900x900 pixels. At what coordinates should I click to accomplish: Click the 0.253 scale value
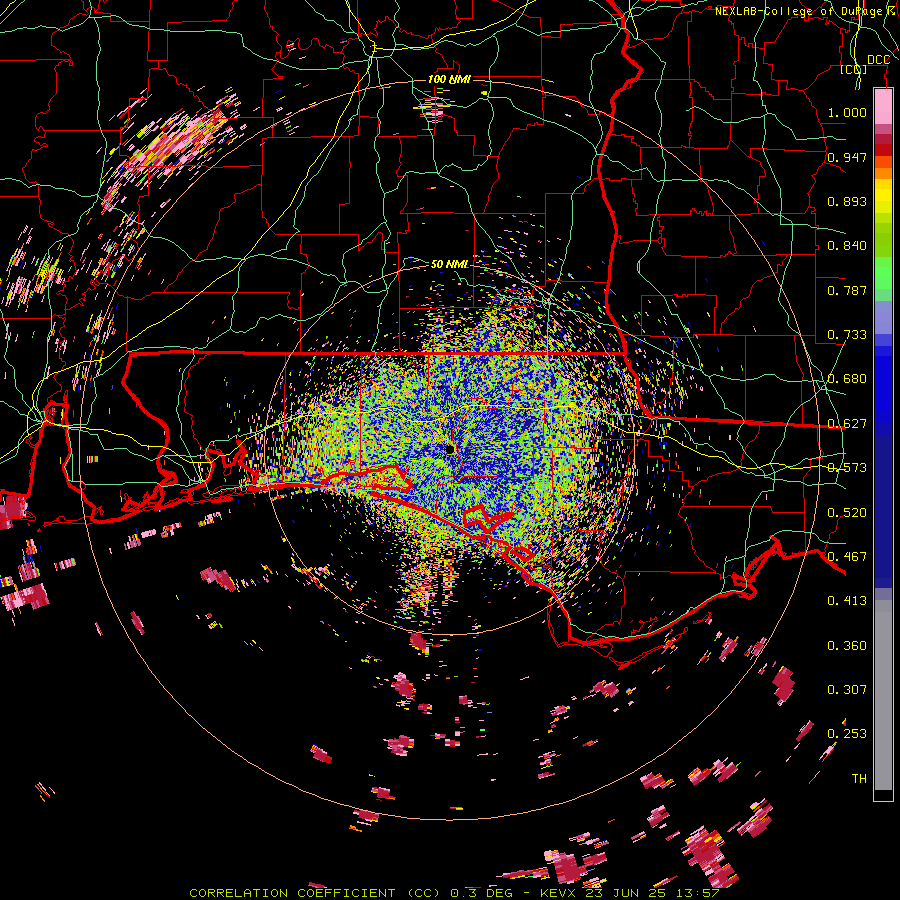847,734
